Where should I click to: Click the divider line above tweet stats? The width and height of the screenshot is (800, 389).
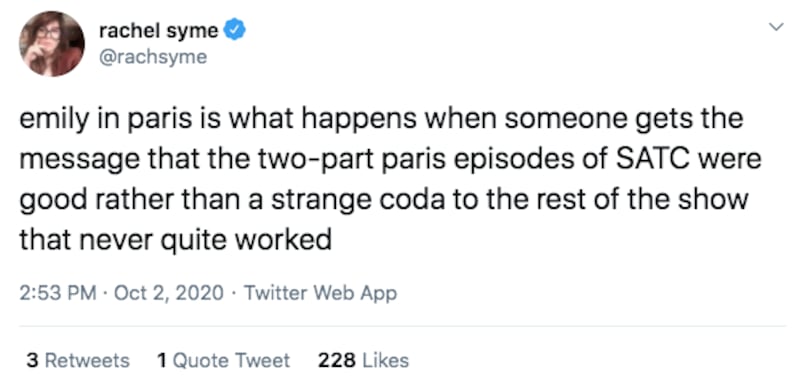(x=403, y=326)
